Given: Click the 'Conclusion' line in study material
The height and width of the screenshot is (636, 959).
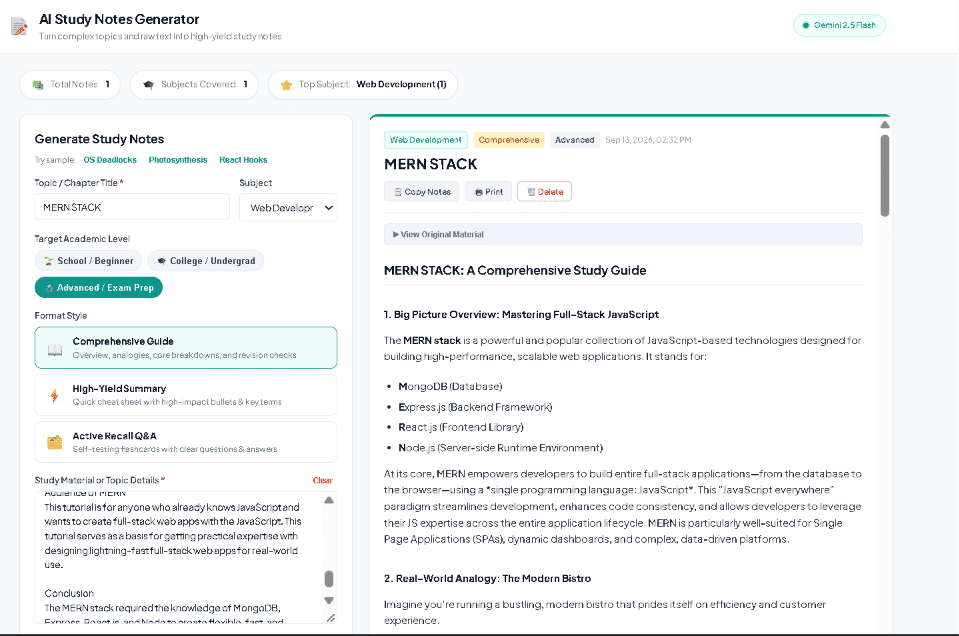Looking at the screenshot, I should click(69, 594).
